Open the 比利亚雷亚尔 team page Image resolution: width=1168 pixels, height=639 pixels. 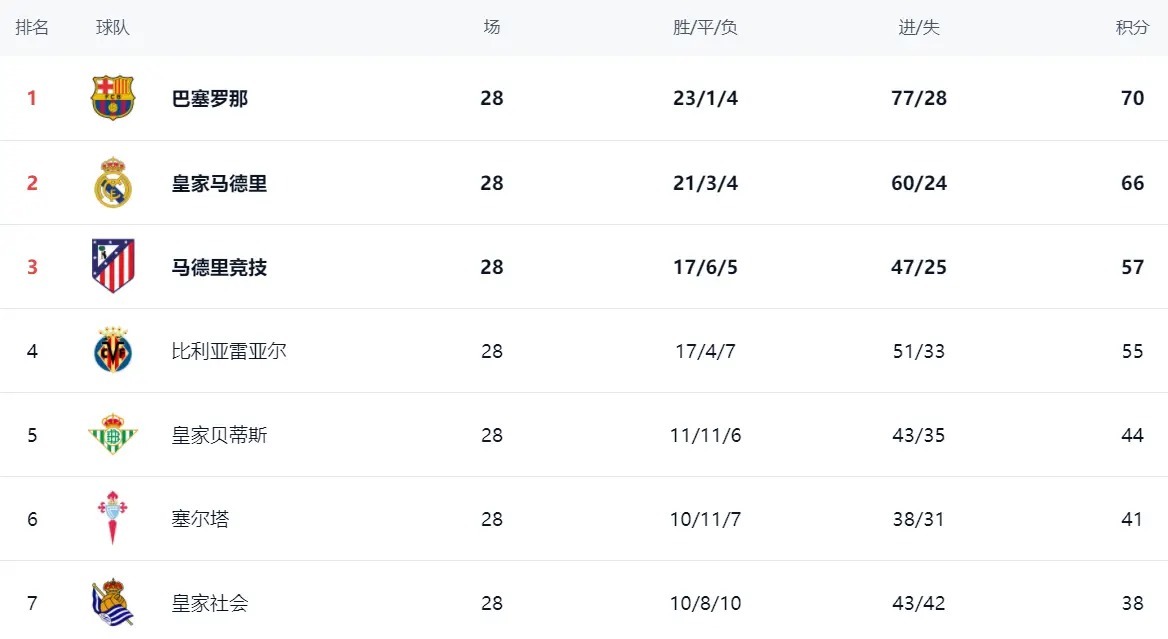[229, 352]
